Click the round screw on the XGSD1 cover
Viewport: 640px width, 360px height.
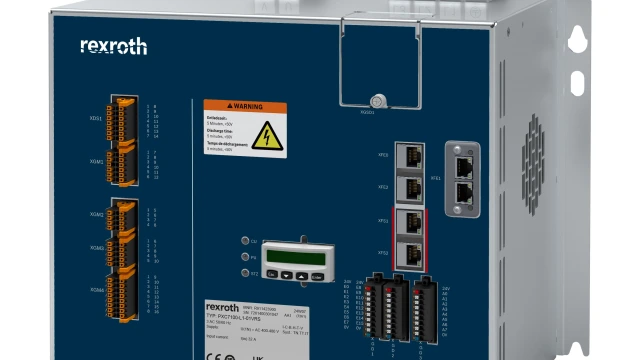click(378, 101)
